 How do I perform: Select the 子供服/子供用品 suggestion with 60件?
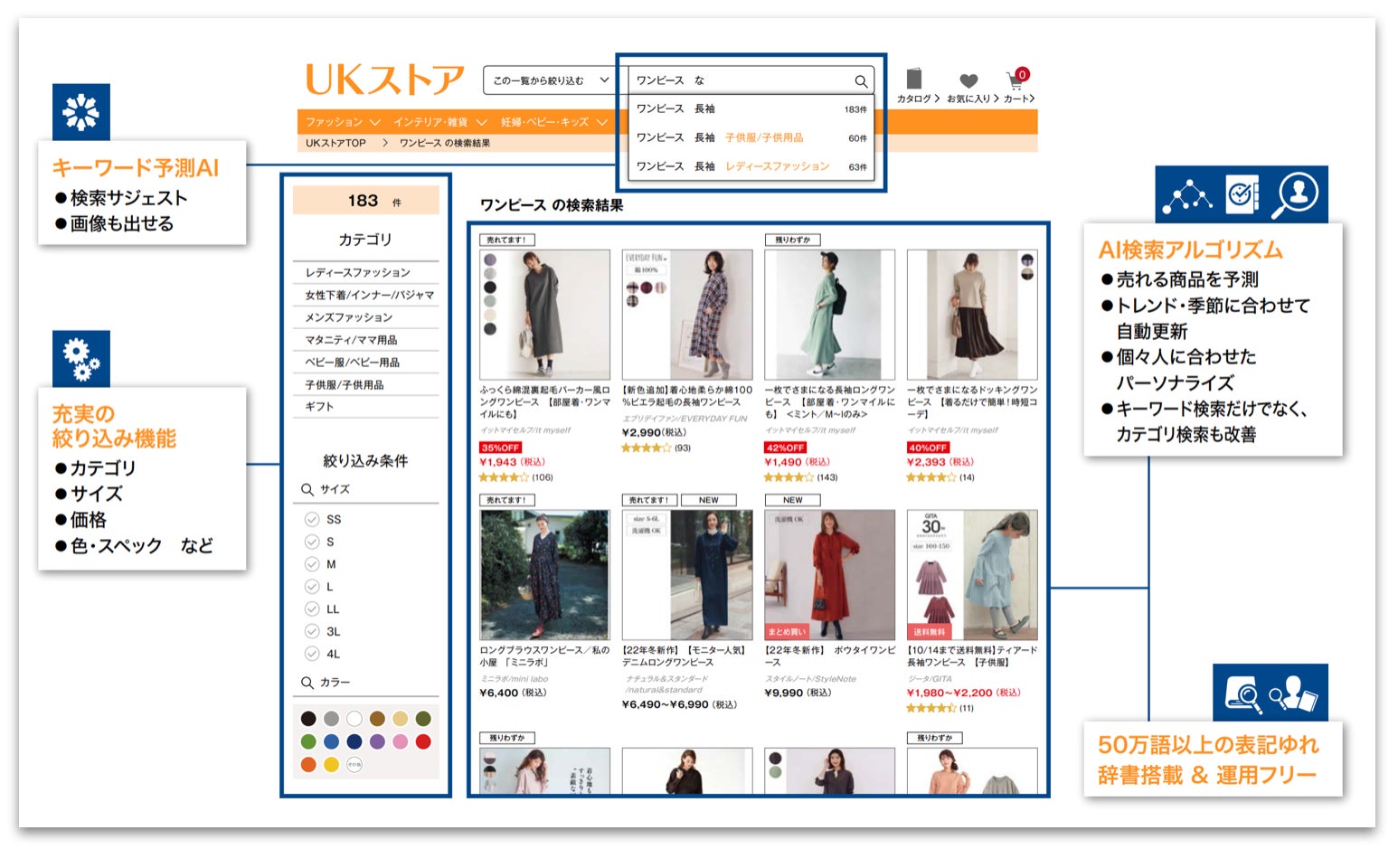751,137
